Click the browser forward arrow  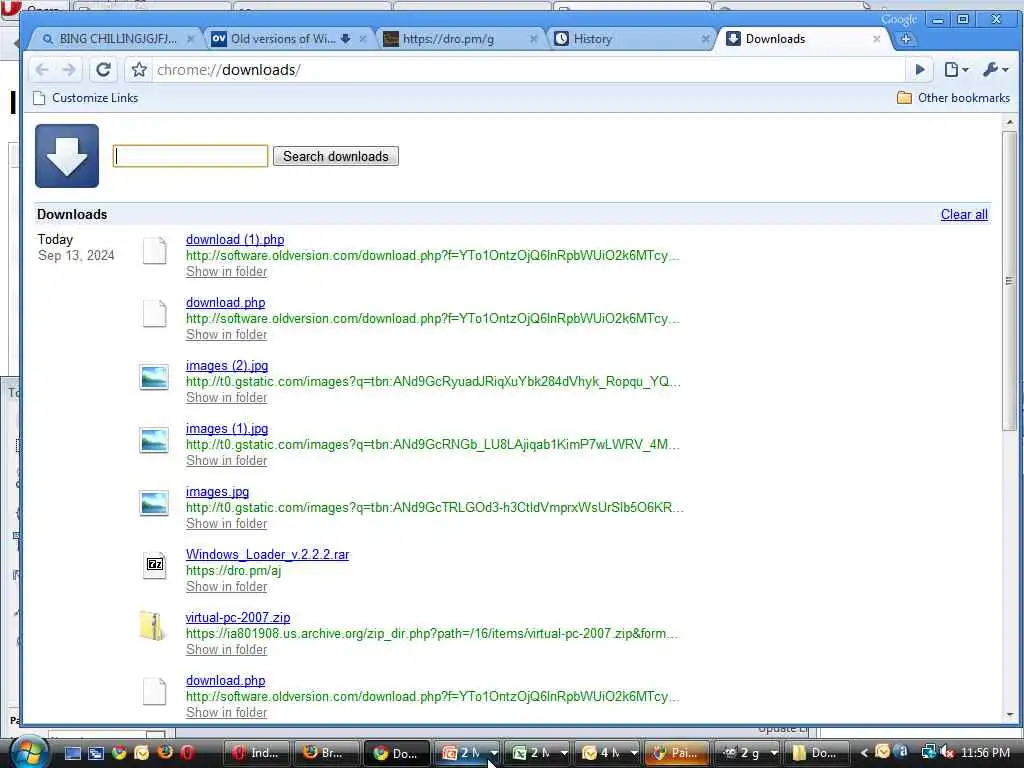pyautogui.click(x=69, y=69)
